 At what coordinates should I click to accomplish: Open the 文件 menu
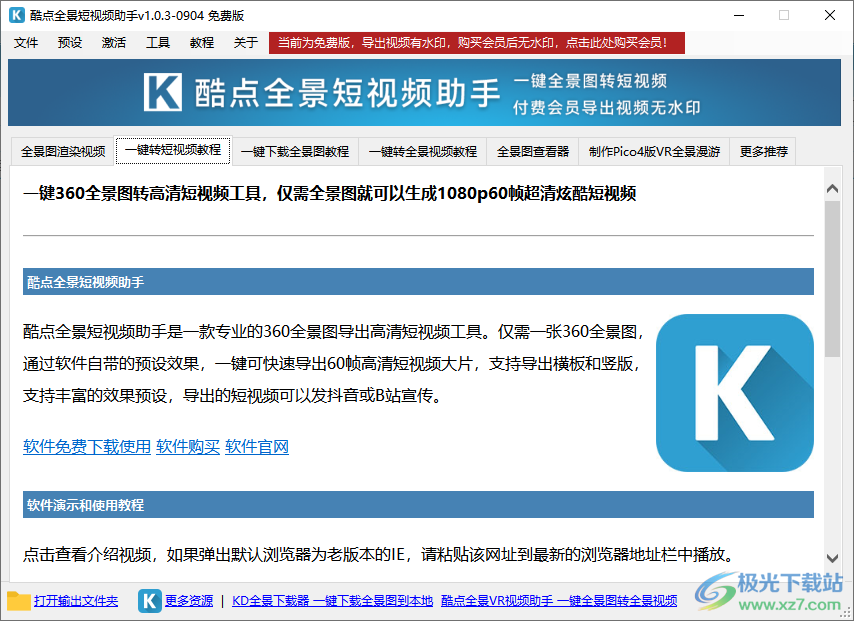[26, 42]
